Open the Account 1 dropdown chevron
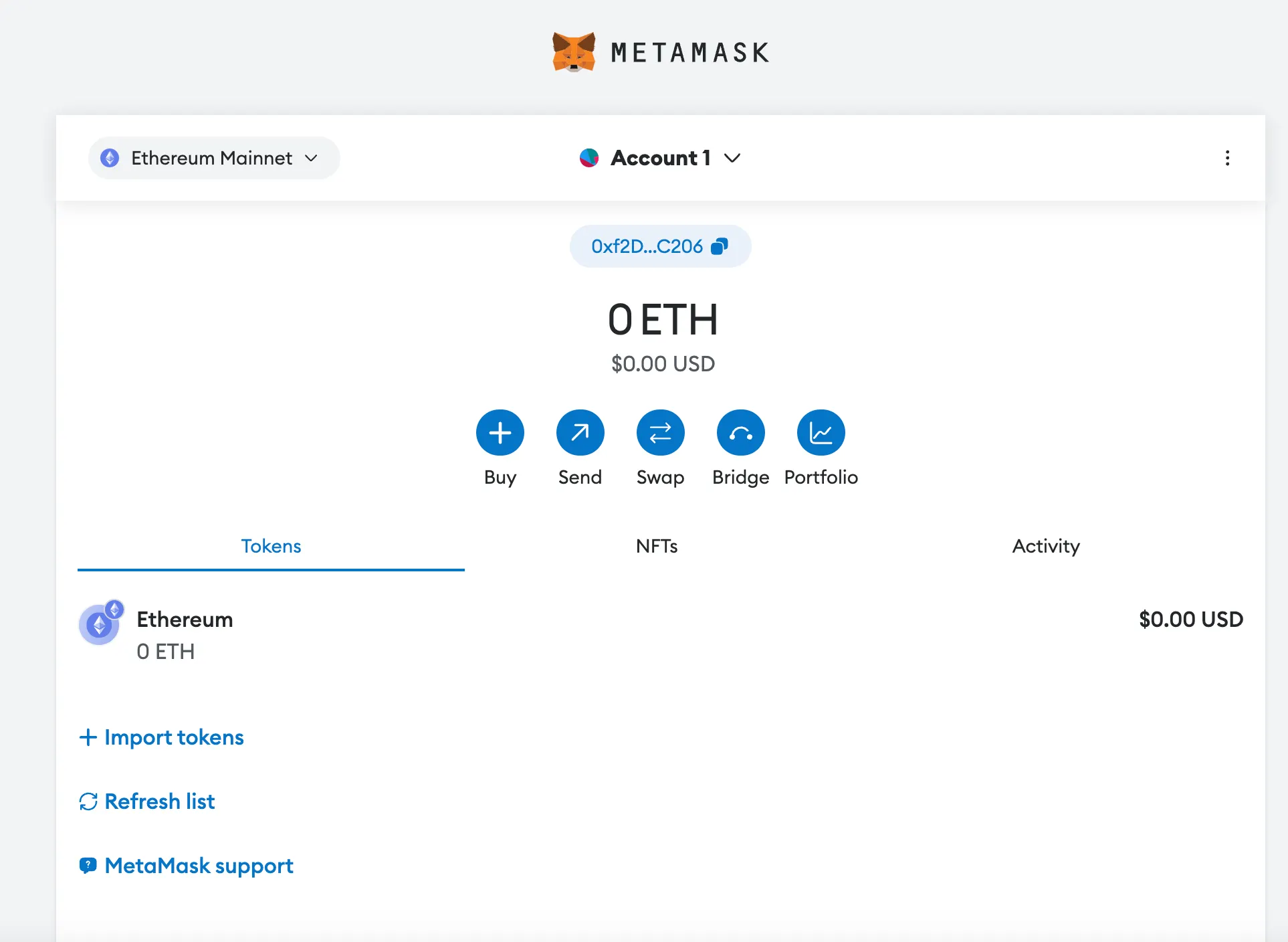Screen dimensions: 1288x942 tap(733, 158)
